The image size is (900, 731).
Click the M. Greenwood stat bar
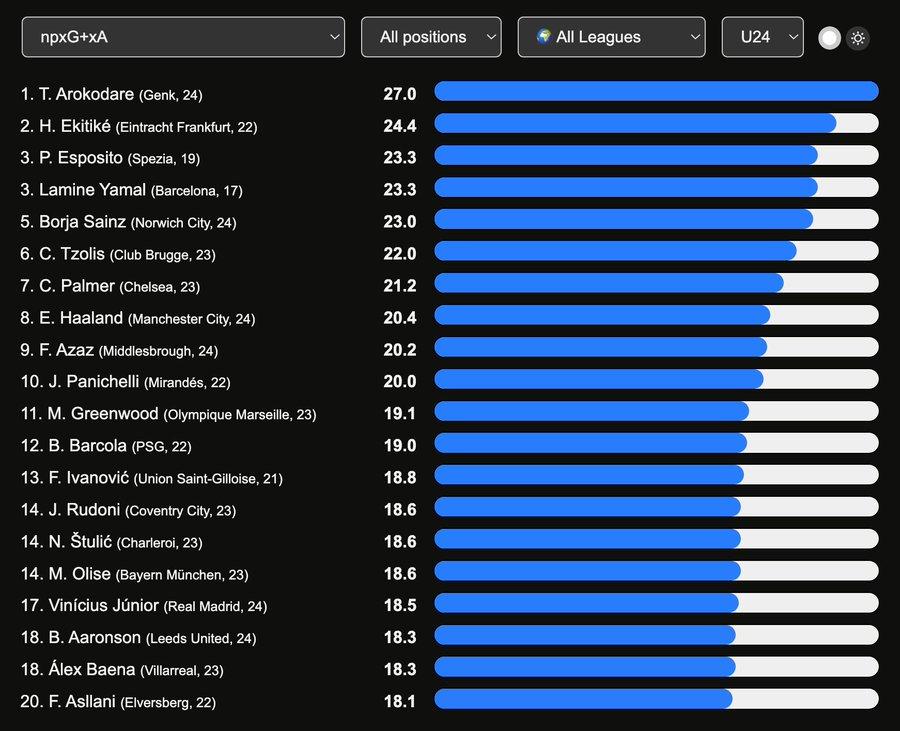point(655,411)
